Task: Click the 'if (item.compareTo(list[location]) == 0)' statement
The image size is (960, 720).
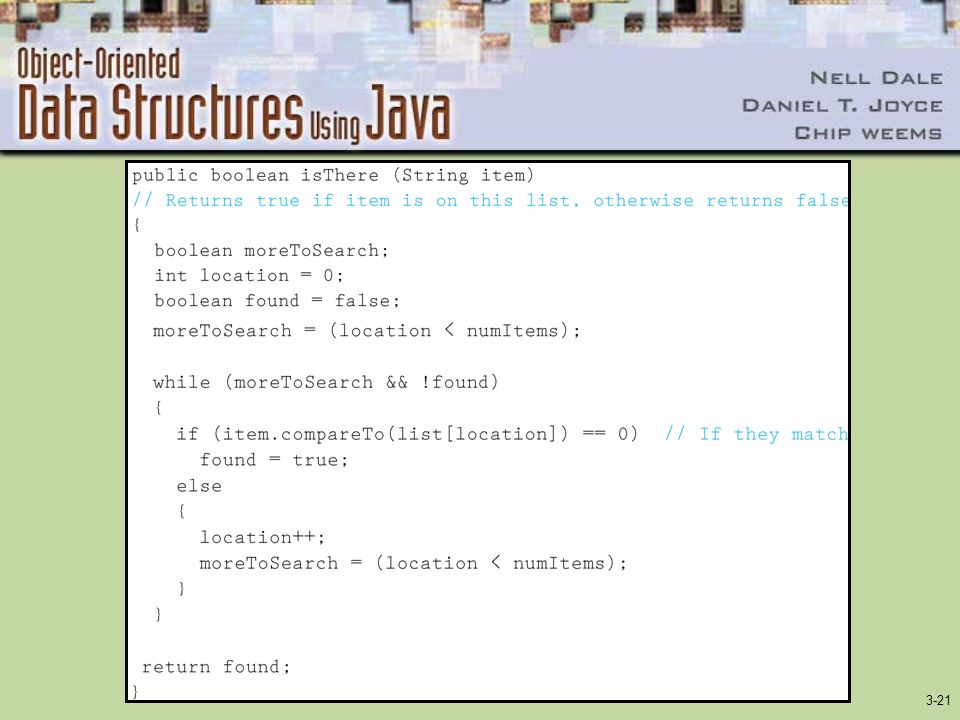Action: (x=407, y=435)
